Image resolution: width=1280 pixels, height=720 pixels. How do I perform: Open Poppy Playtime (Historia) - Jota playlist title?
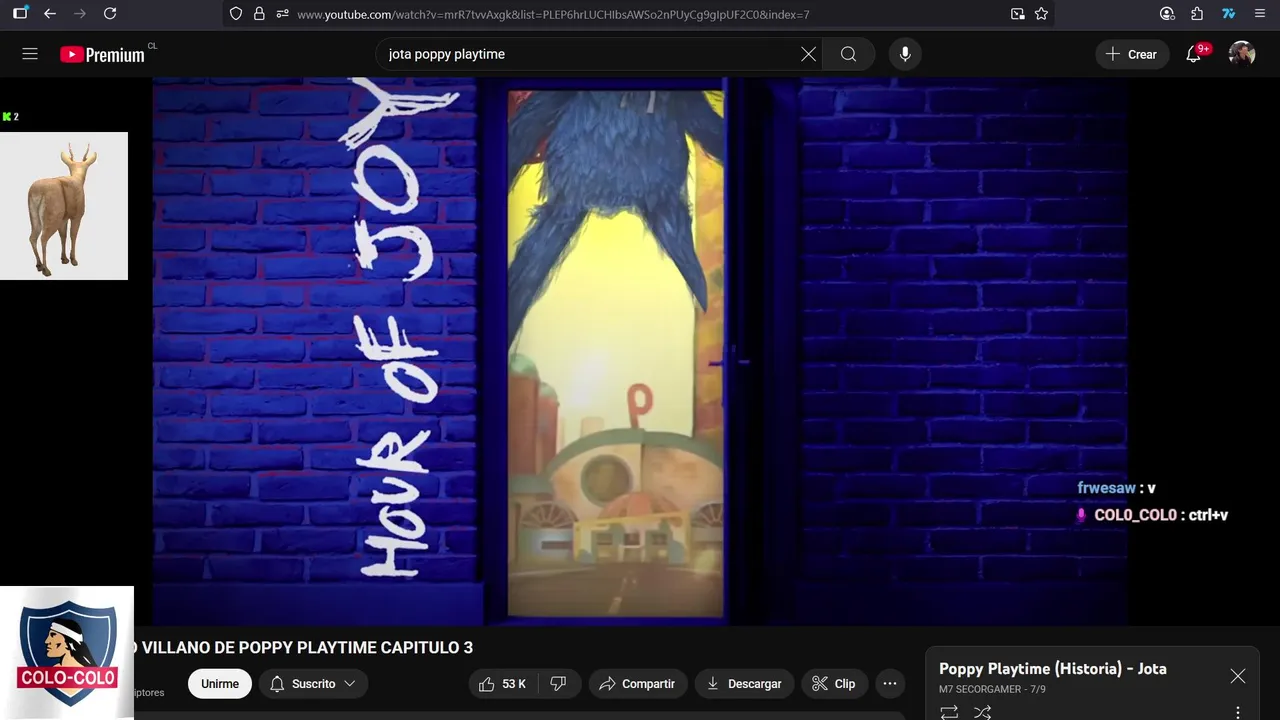1053,669
